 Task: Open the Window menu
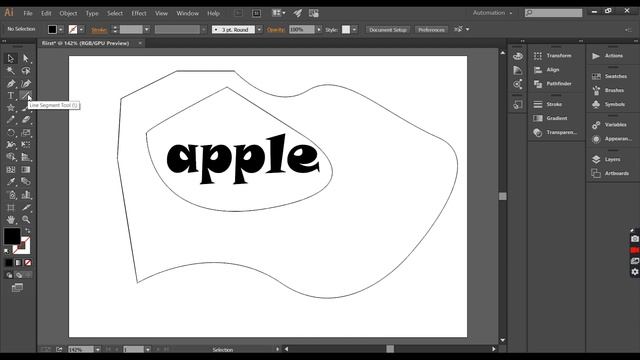coord(187,13)
